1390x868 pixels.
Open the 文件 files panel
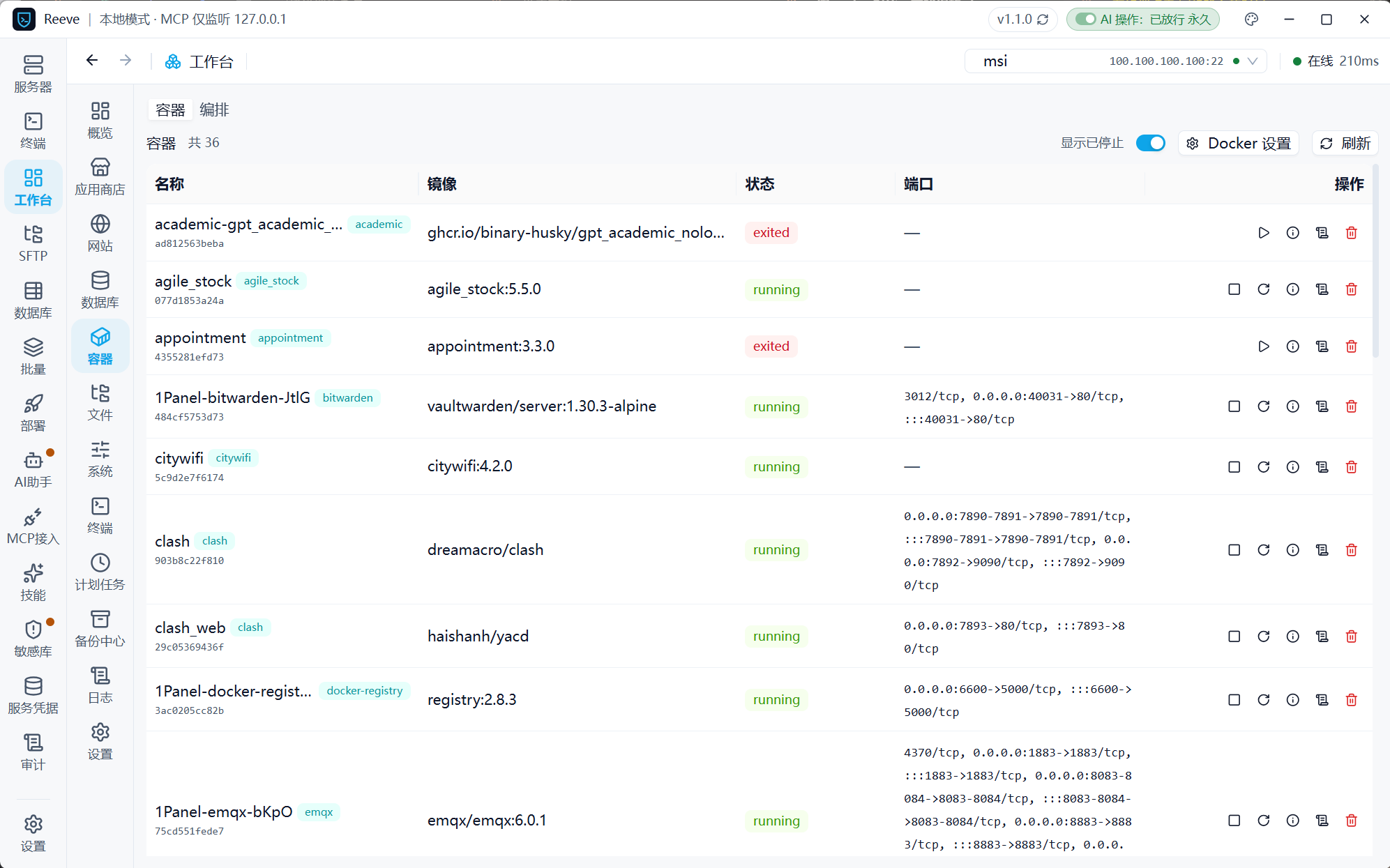tap(100, 402)
